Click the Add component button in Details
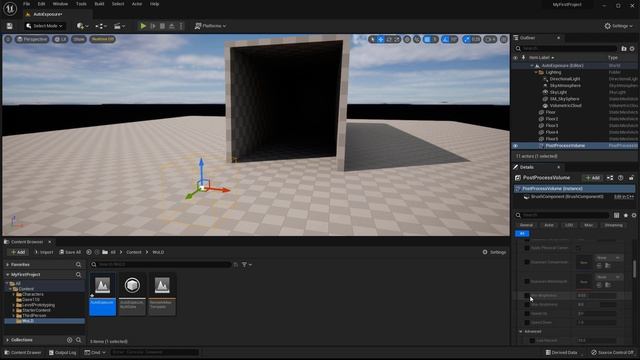640x360 pixels. click(593, 178)
